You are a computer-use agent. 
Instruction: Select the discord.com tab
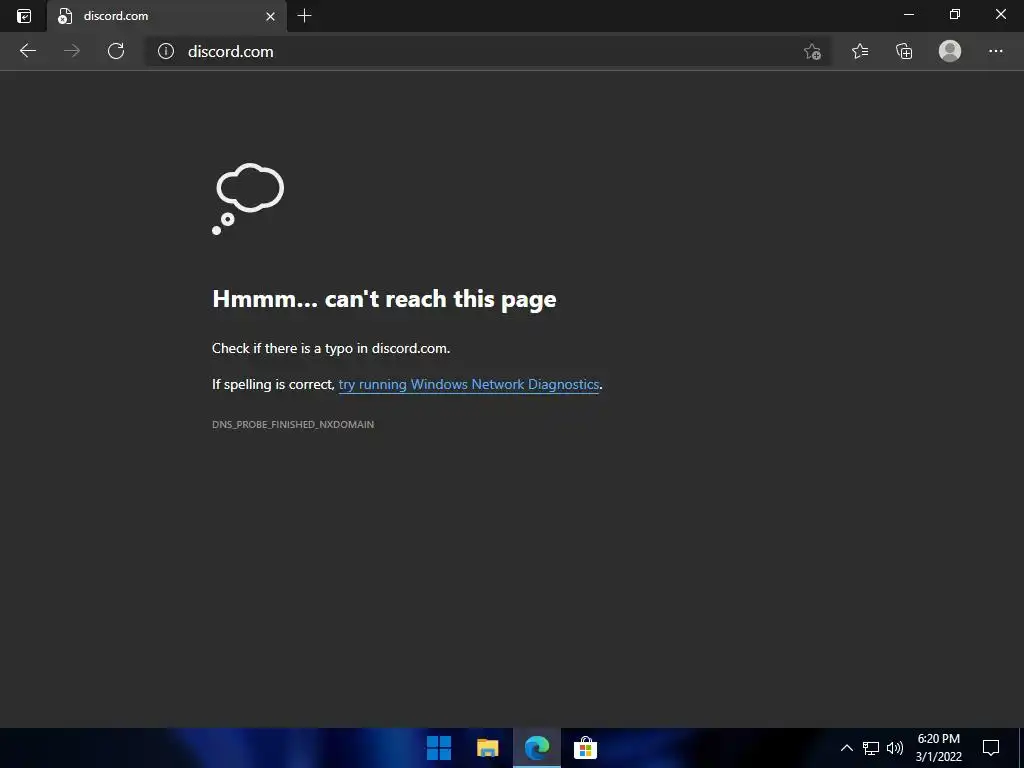(167, 16)
